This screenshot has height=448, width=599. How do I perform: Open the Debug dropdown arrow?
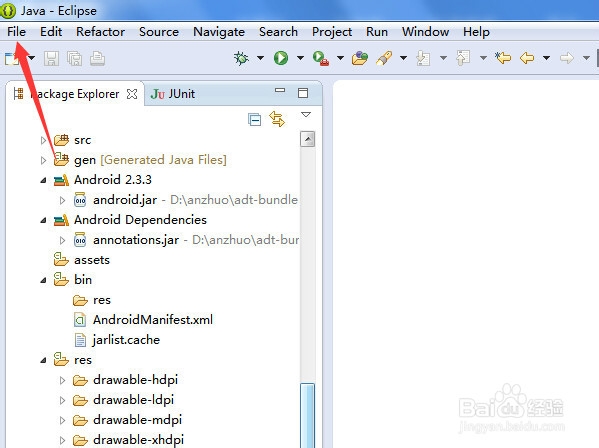pyautogui.click(x=260, y=58)
